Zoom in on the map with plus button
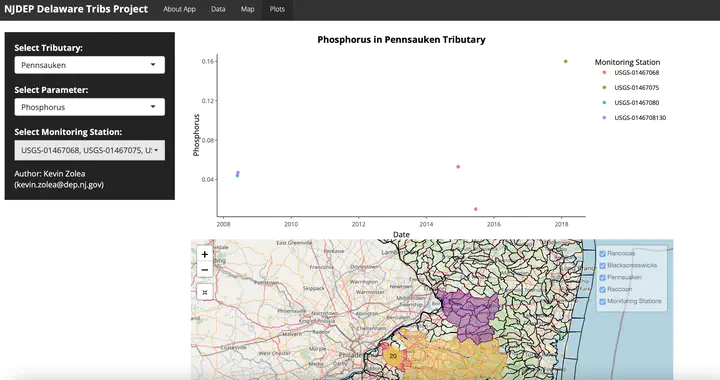Image resolution: width=720 pixels, height=380 pixels. [205, 254]
